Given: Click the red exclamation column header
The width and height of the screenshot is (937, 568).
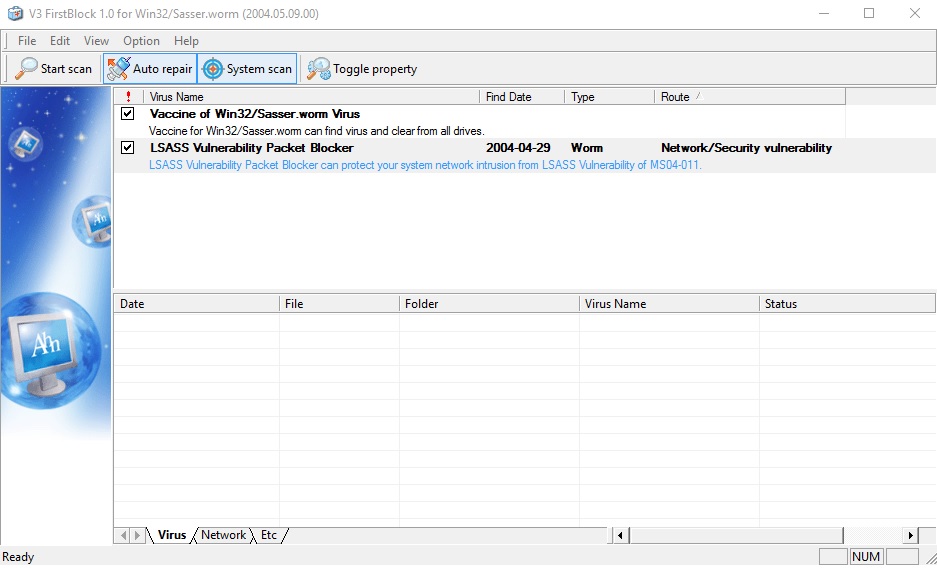Looking at the screenshot, I should 128,97.
